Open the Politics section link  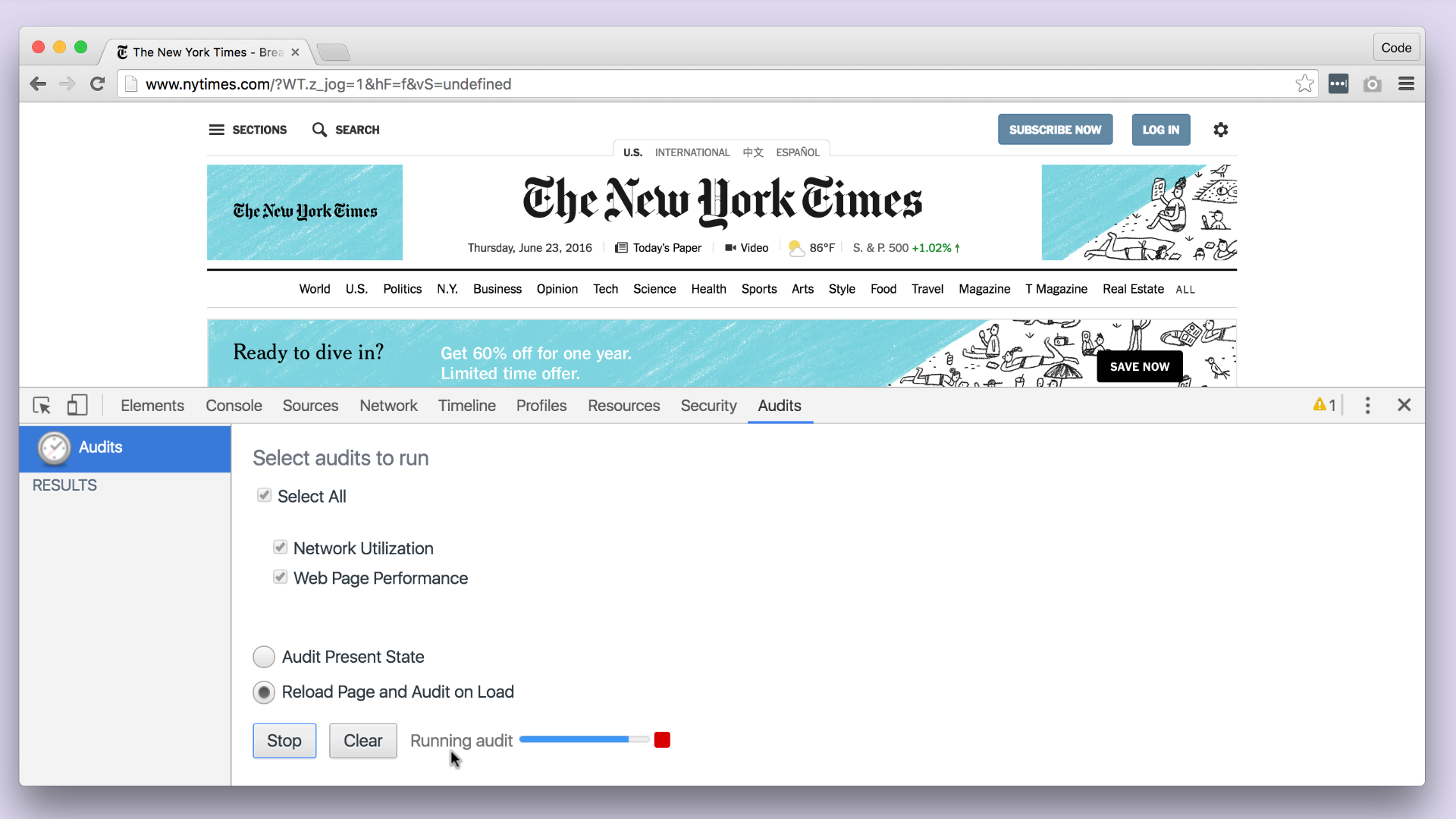[x=402, y=289]
